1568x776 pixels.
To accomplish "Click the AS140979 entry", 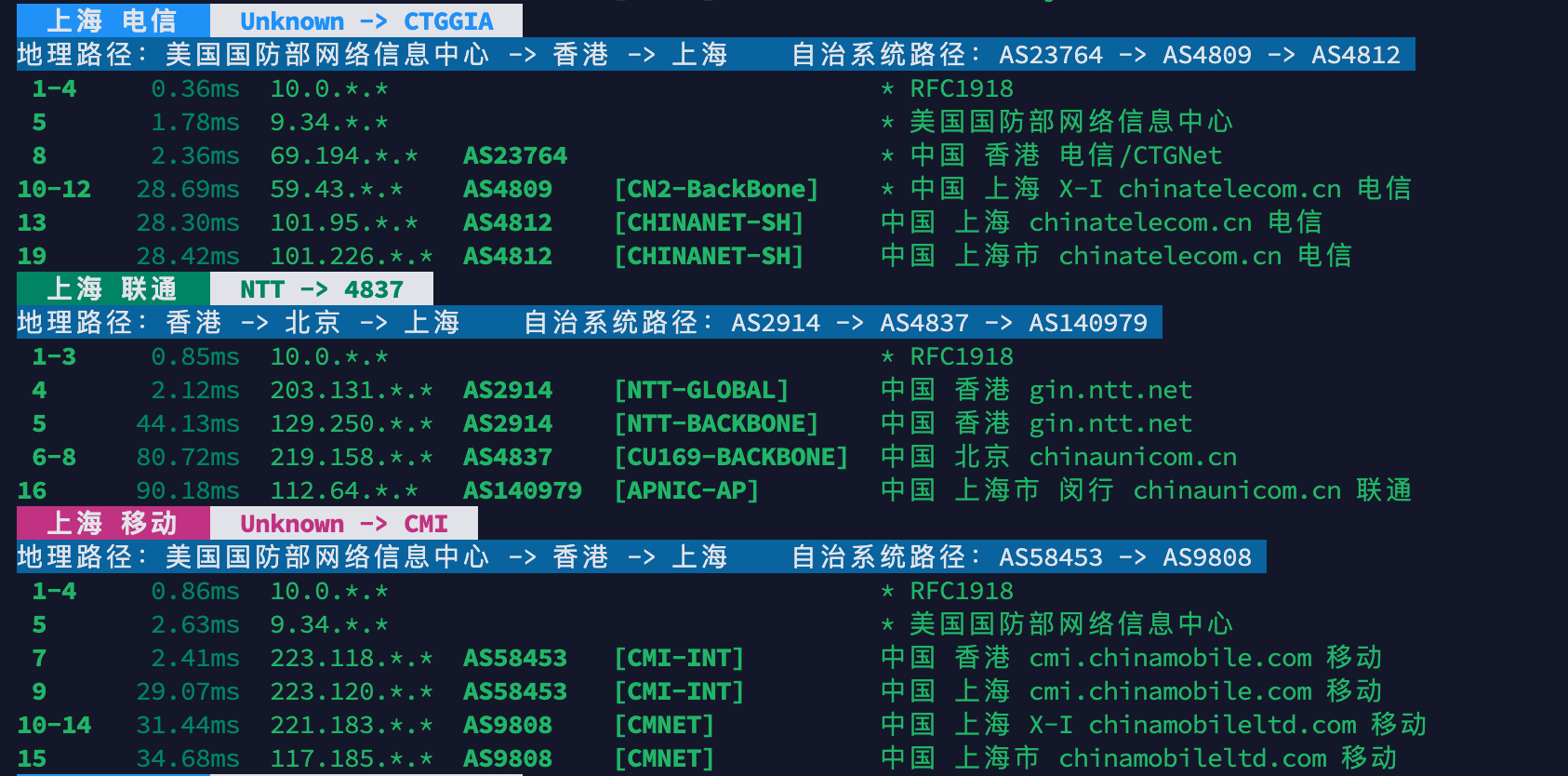I will (x=523, y=489).
